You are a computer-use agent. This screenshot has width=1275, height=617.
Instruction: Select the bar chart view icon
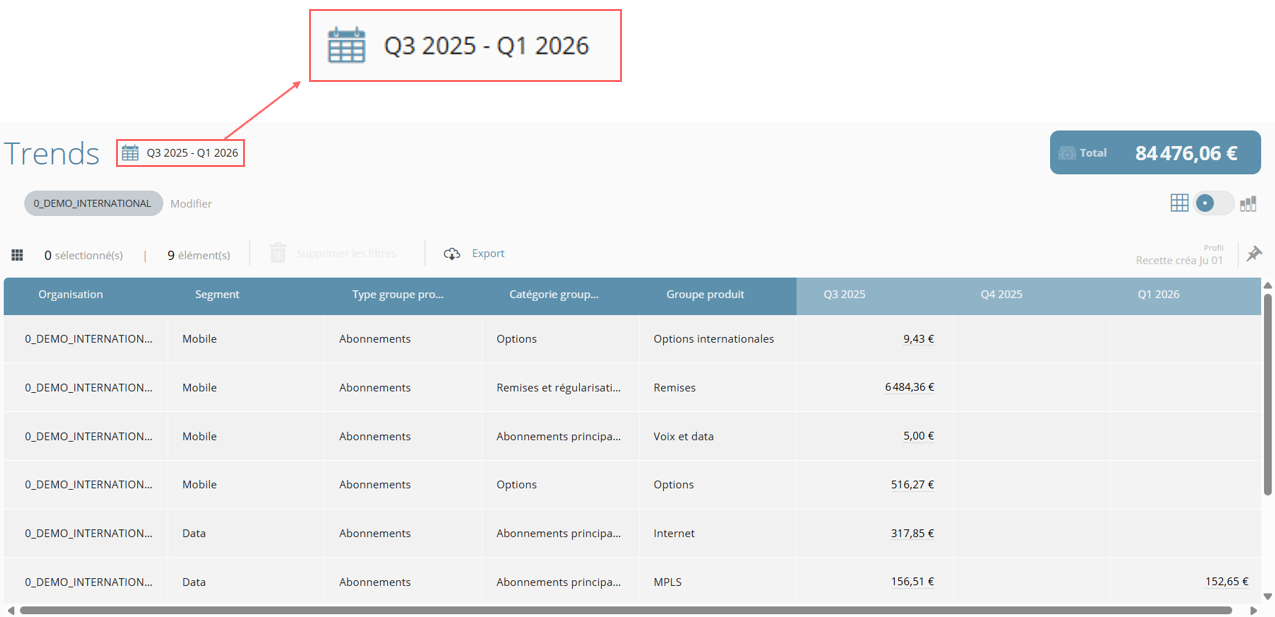pyautogui.click(x=1248, y=204)
